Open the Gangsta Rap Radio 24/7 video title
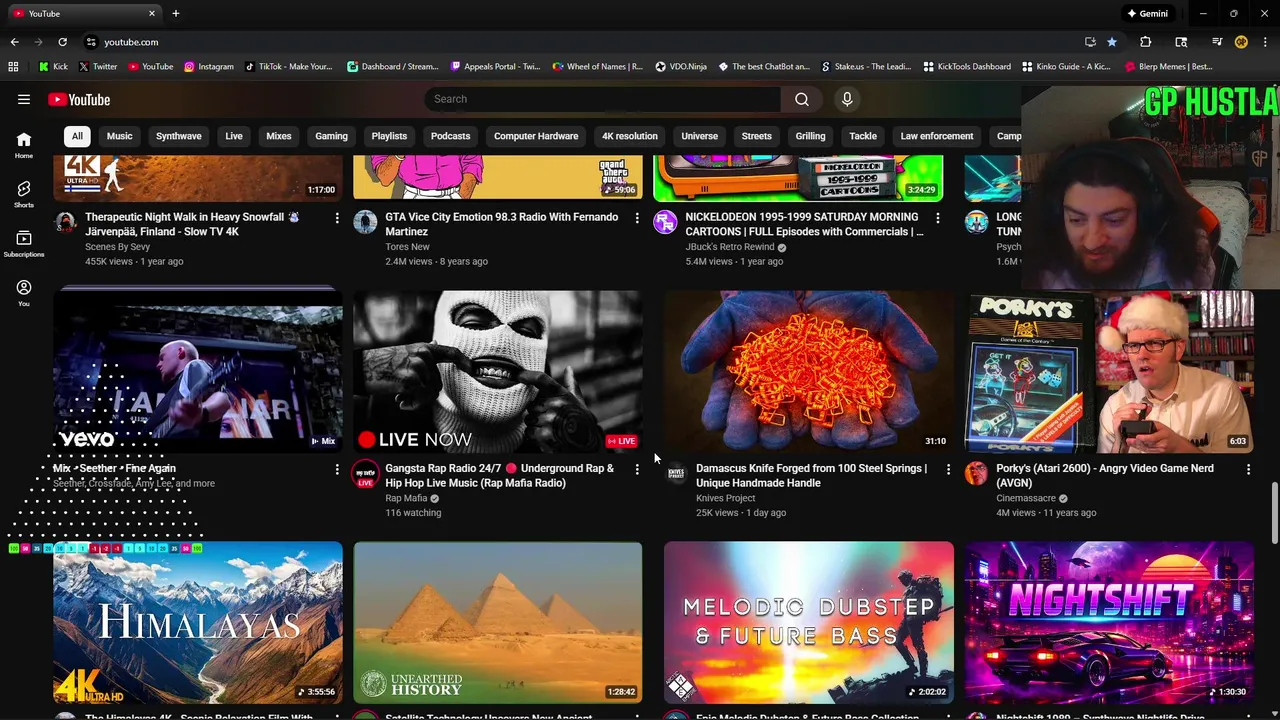 (500, 475)
